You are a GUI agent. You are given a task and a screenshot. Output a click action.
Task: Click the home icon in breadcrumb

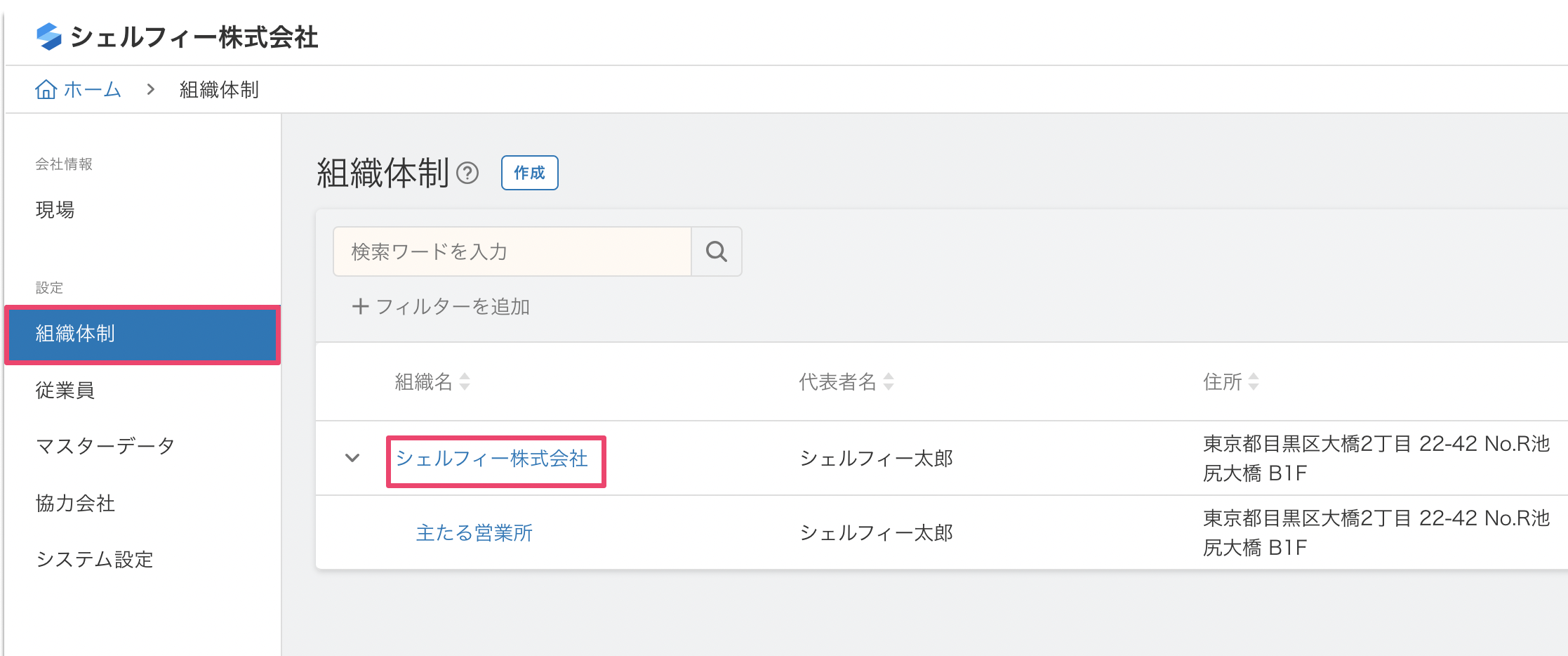pyautogui.click(x=46, y=89)
